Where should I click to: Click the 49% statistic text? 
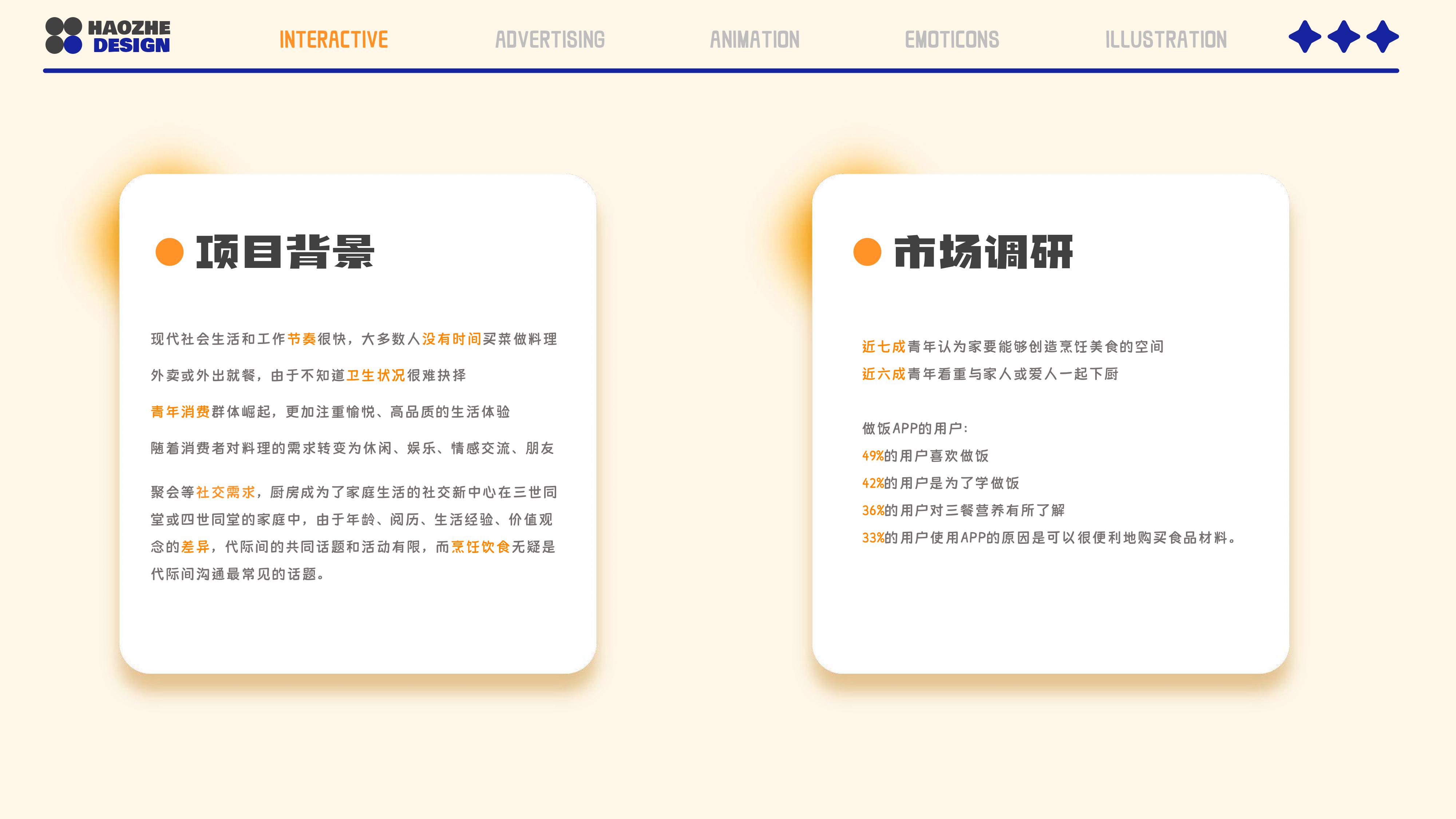[873, 456]
